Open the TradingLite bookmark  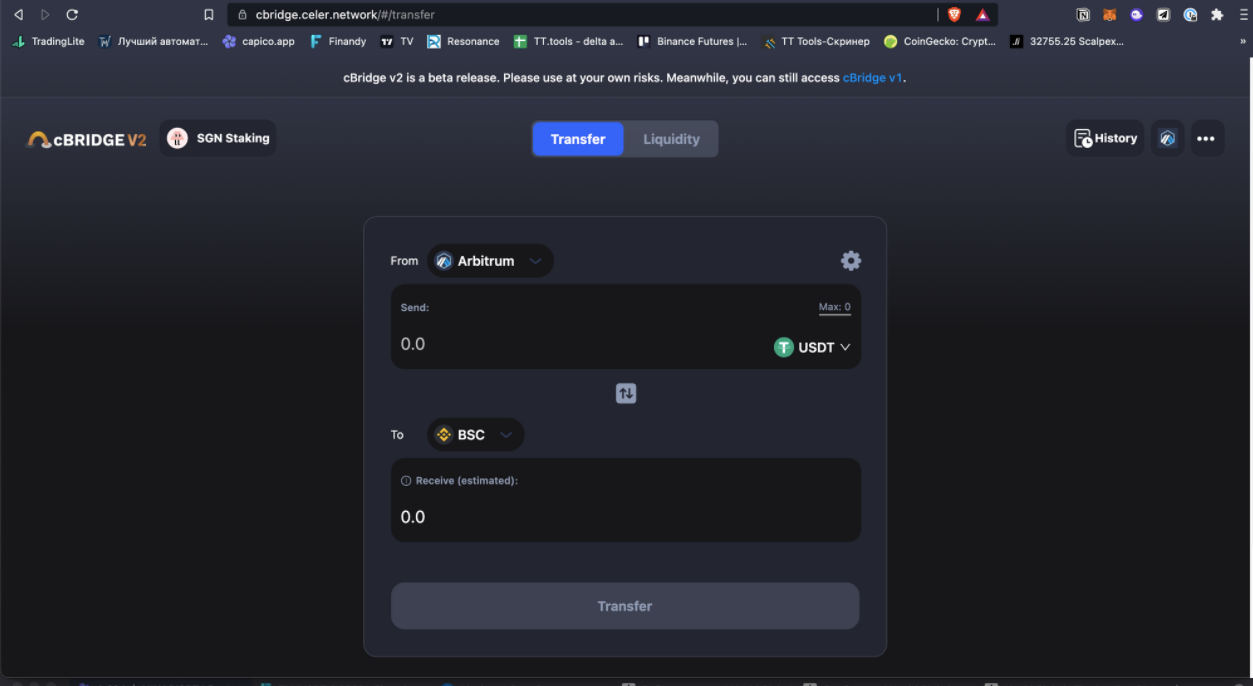(x=49, y=42)
